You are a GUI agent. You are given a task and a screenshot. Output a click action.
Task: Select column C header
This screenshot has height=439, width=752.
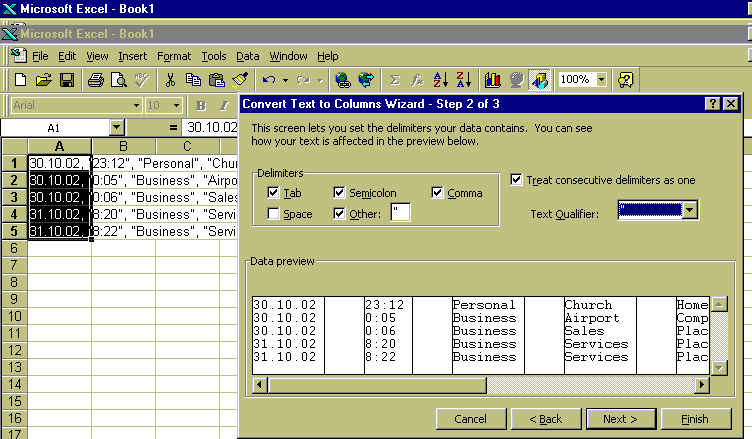(x=187, y=146)
